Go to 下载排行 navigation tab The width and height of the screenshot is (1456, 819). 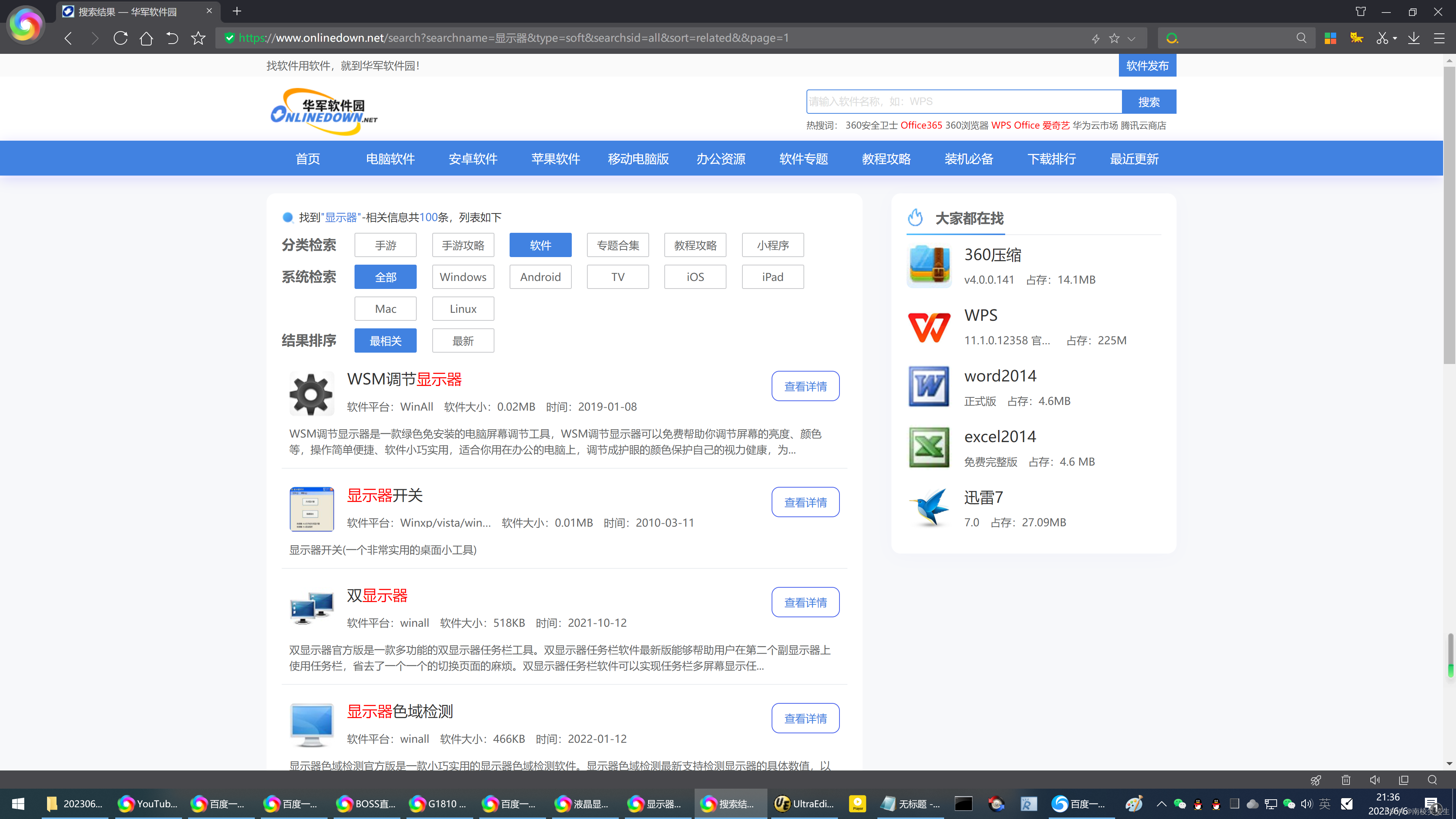[x=1051, y=159]
